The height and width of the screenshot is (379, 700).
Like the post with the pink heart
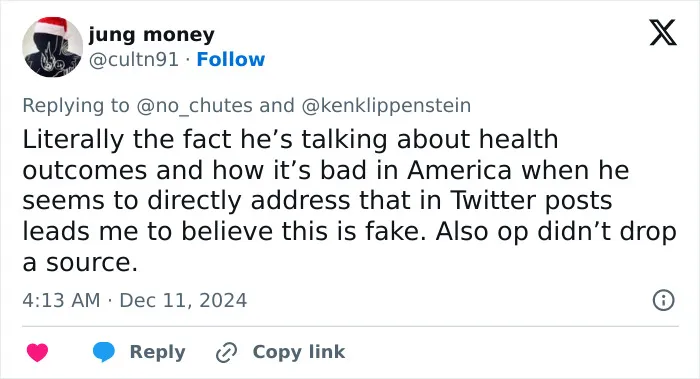point(38,352)
